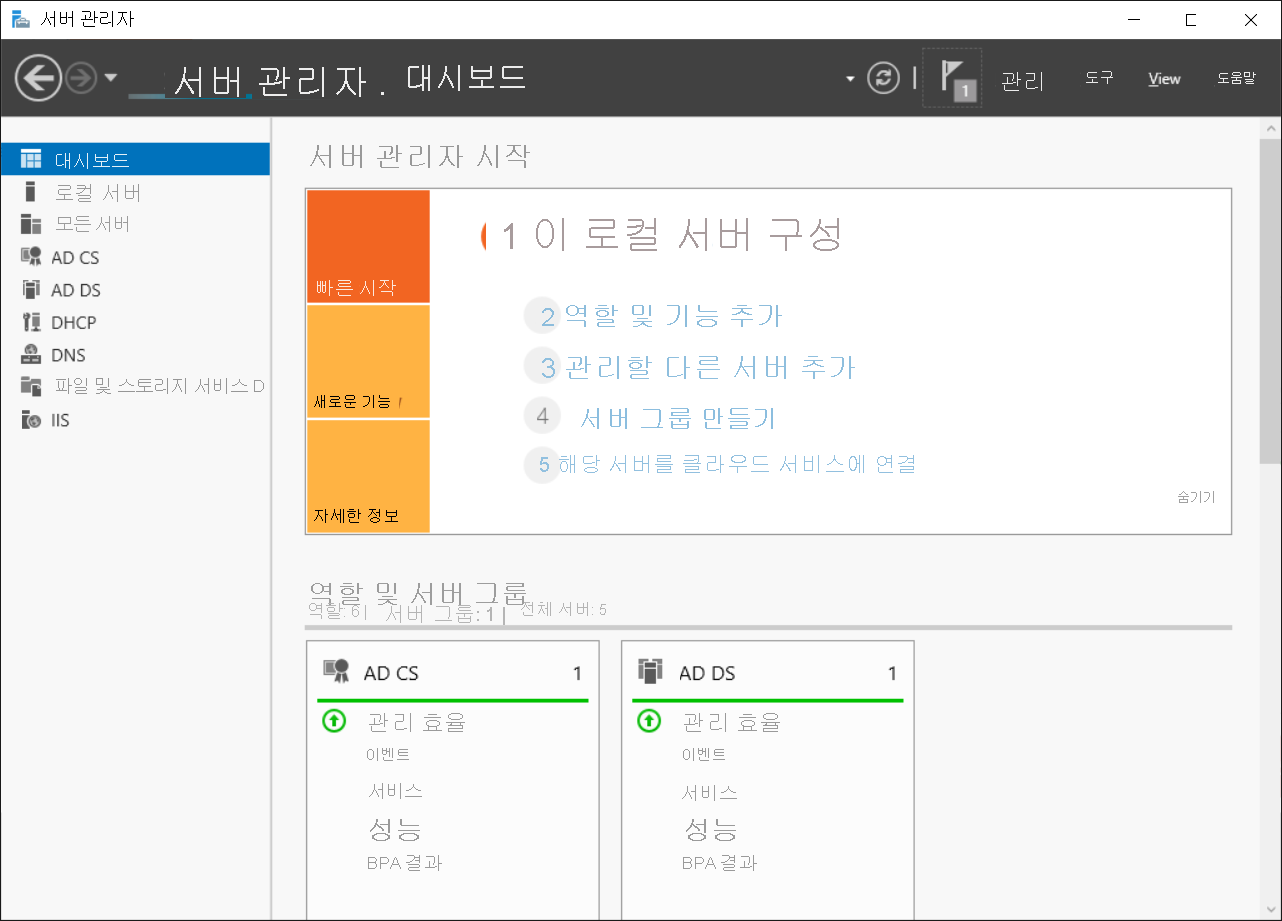Open BPA 결과 in the AD DS tile

(x=719, y=863)
